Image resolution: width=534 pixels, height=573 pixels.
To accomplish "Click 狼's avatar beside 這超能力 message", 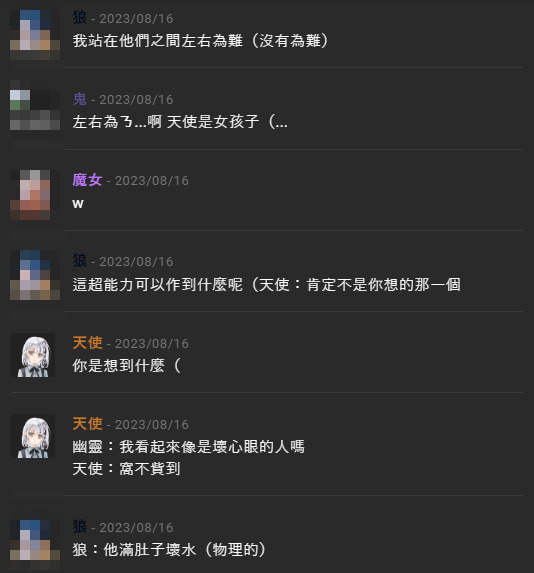I will [x=35, y=275].
